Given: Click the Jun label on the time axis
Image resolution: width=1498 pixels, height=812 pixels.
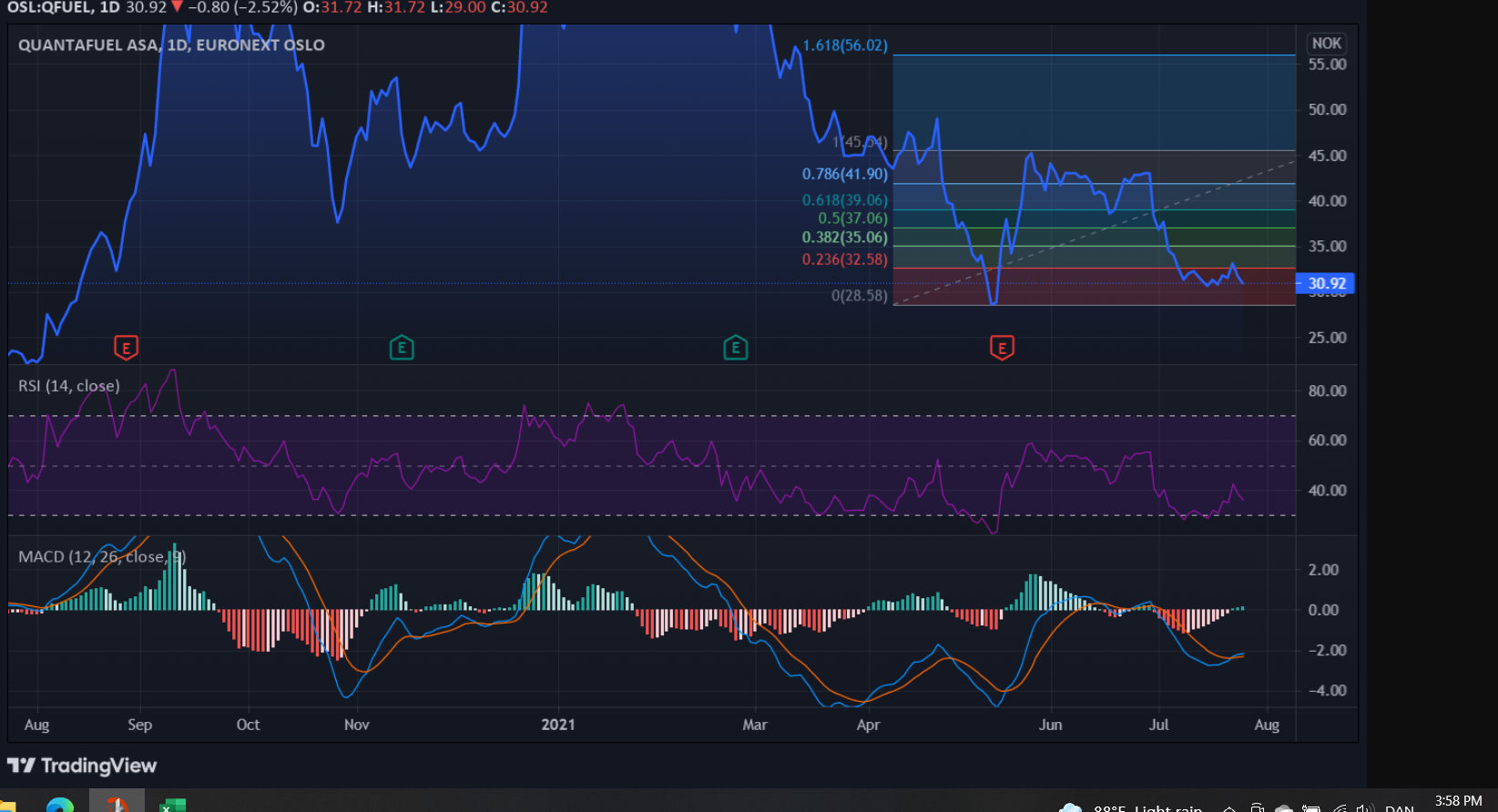Looking at the screenshot, I should (1051, 725).
